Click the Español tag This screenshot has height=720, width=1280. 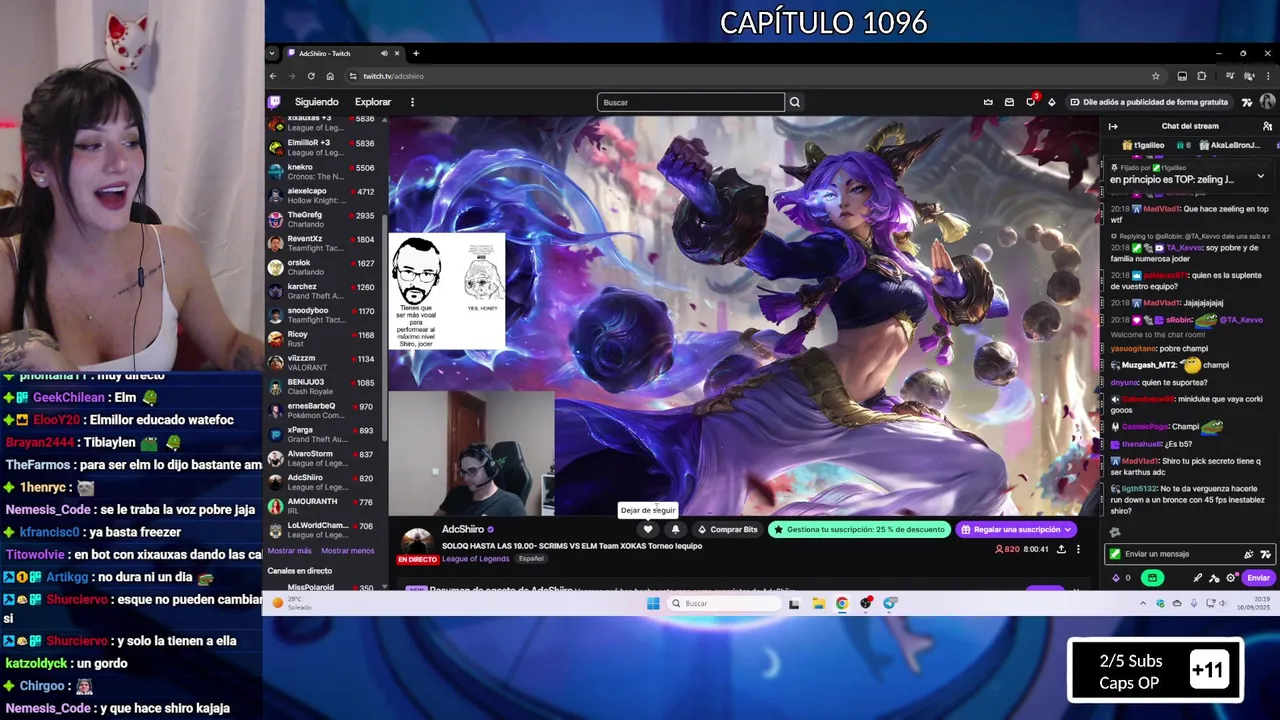(x=531, y=559)
